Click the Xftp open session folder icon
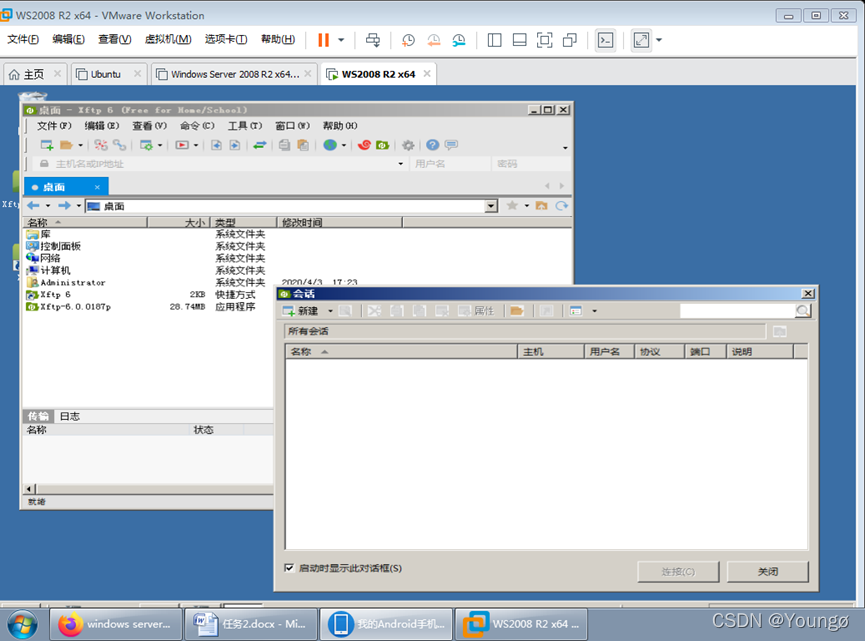This screenshot has height=641, width=865. [x=66, y=145]
